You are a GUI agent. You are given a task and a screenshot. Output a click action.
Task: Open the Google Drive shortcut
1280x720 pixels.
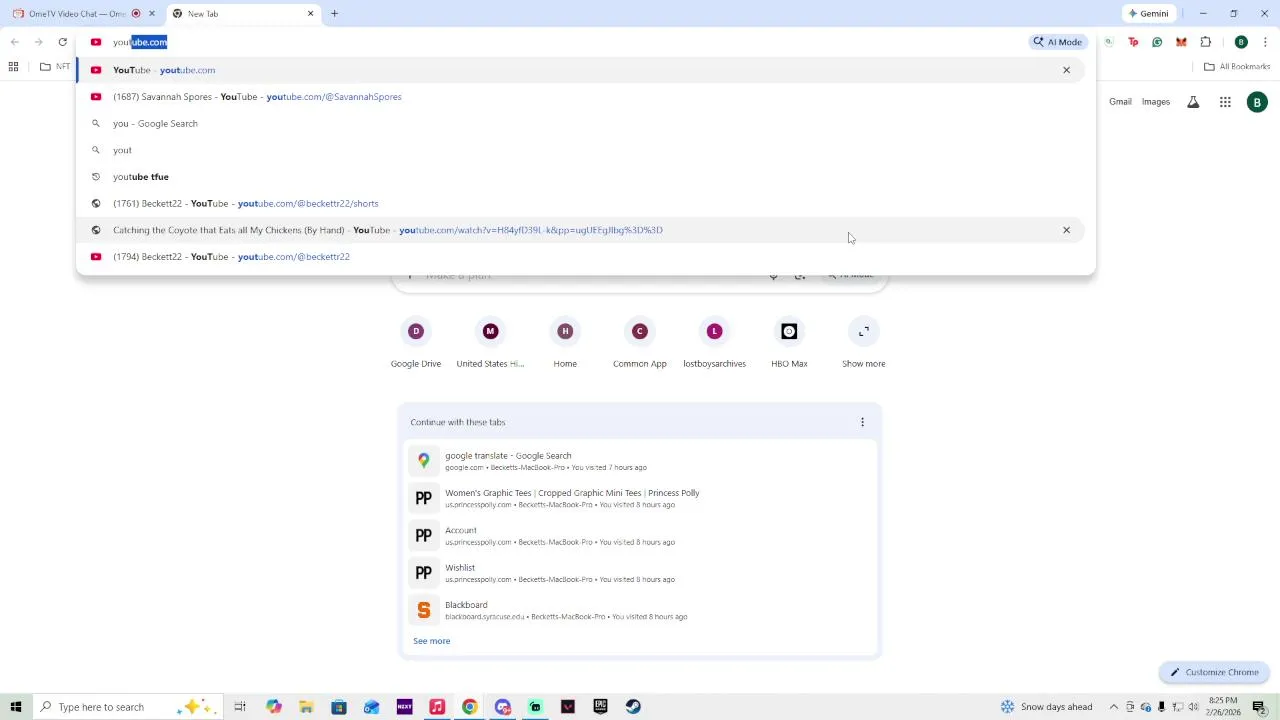coord(416,343)
